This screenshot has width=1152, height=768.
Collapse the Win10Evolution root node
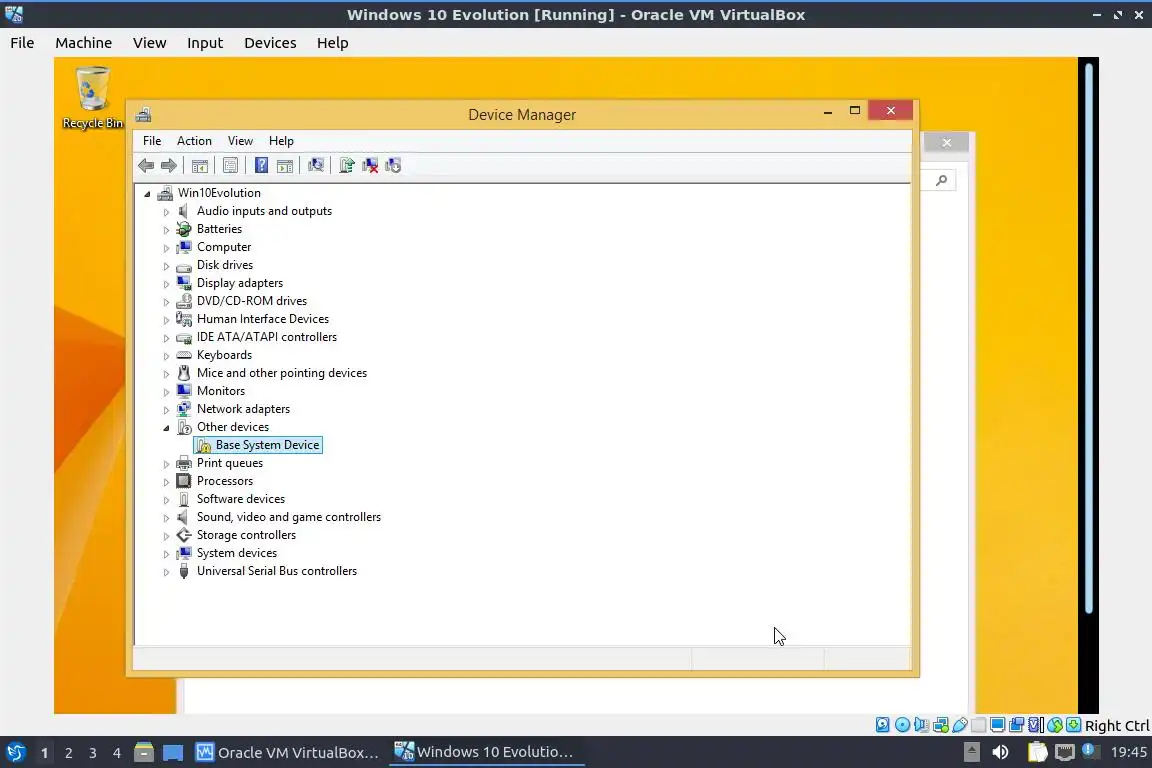click(147, 194)
